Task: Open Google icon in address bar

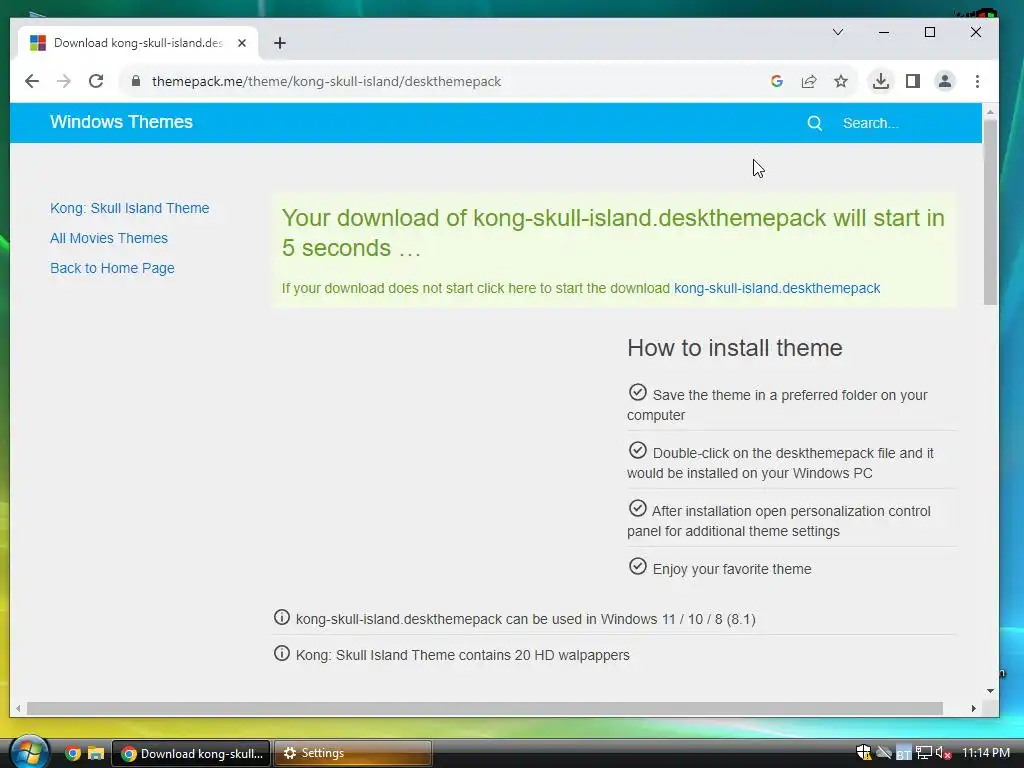Action: click(776, 81)
